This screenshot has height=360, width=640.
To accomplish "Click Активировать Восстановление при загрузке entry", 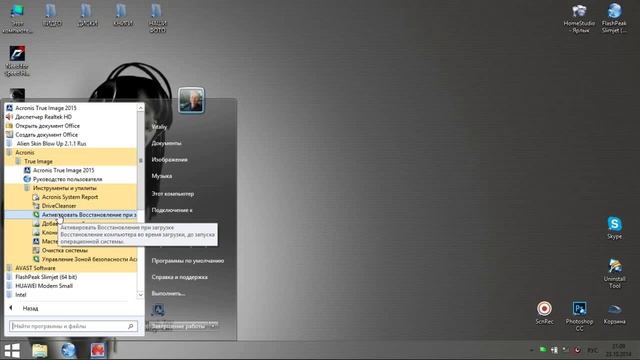I will pos(89,215).
